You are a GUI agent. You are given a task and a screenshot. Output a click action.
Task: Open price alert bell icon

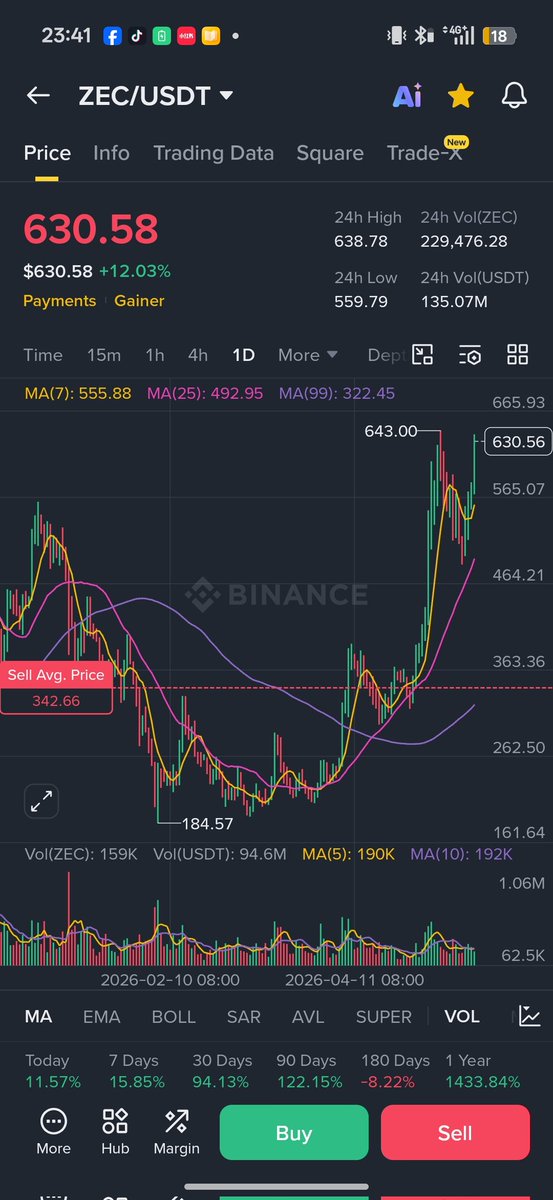tap(514, 95)
